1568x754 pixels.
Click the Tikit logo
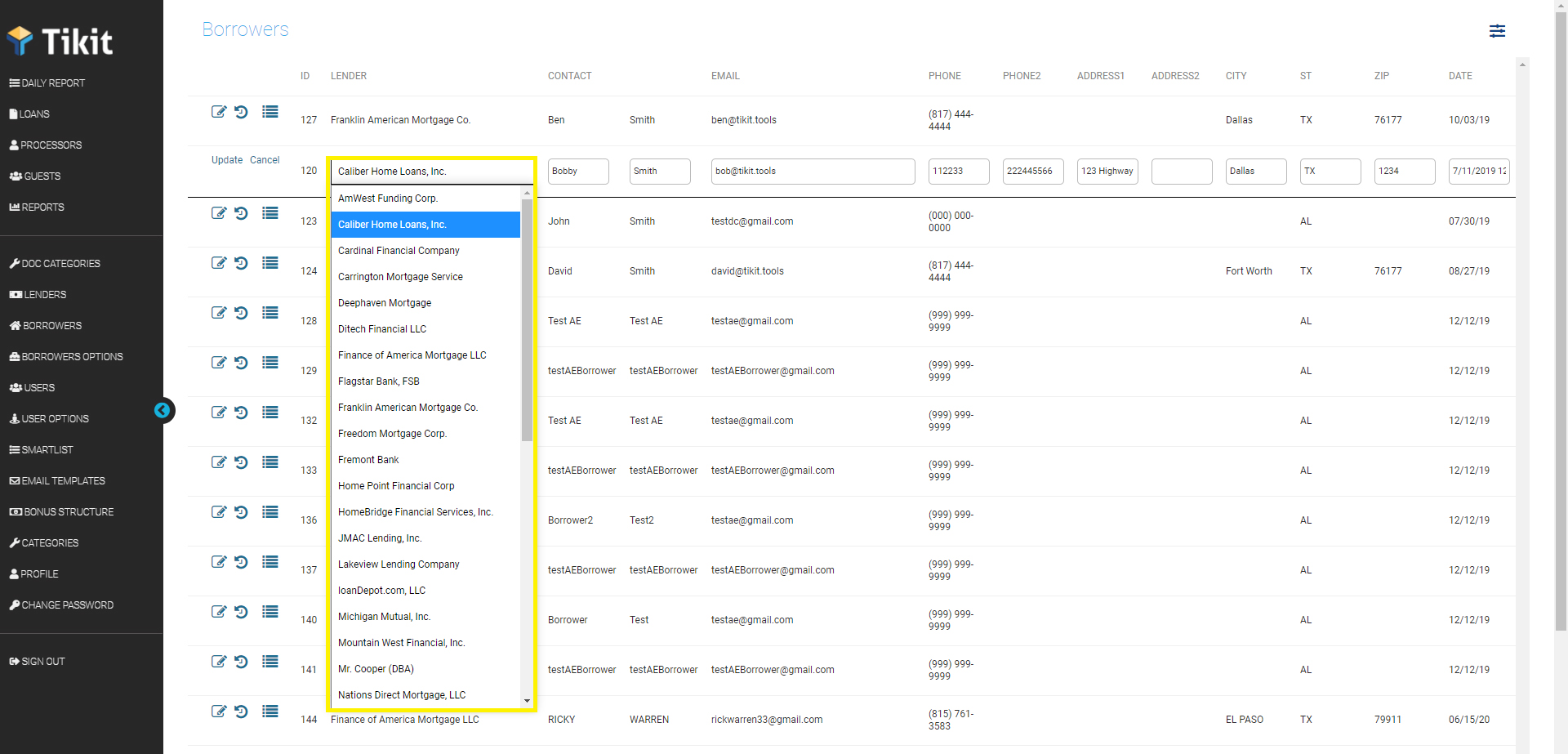60,40
